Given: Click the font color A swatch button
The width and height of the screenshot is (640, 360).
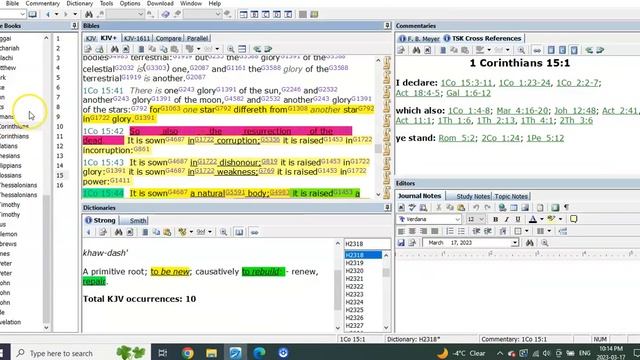Looking at the screenshot, I should tap(533, 219).
